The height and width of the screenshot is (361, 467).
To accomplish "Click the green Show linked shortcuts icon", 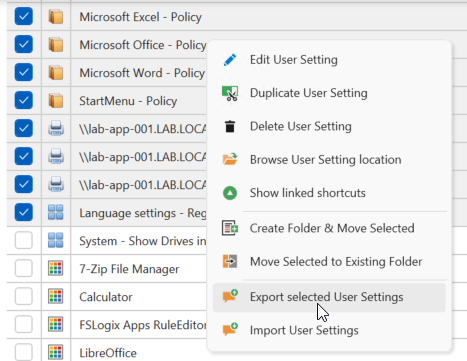I will 230,193.
